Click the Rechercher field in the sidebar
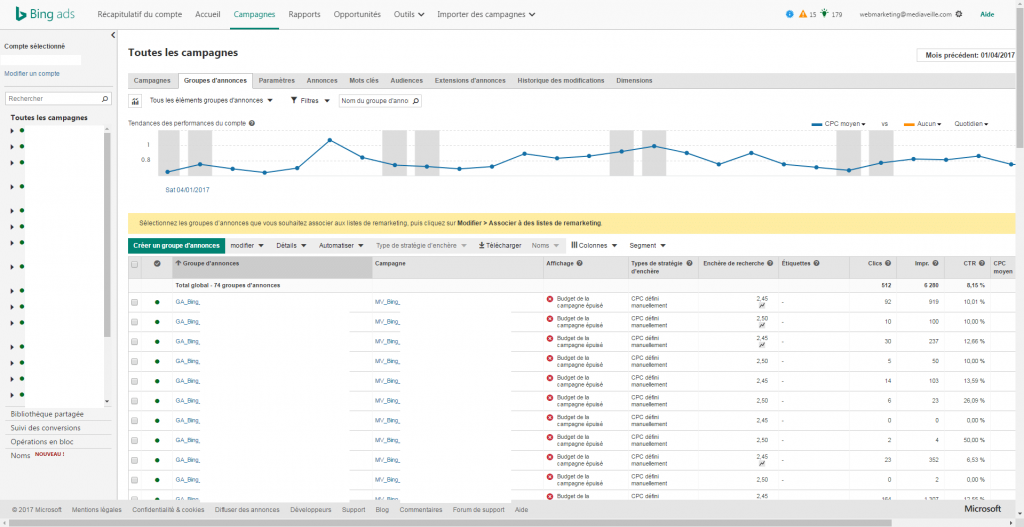This screenshot has height=527, width=1024. (x=52, y=99)
